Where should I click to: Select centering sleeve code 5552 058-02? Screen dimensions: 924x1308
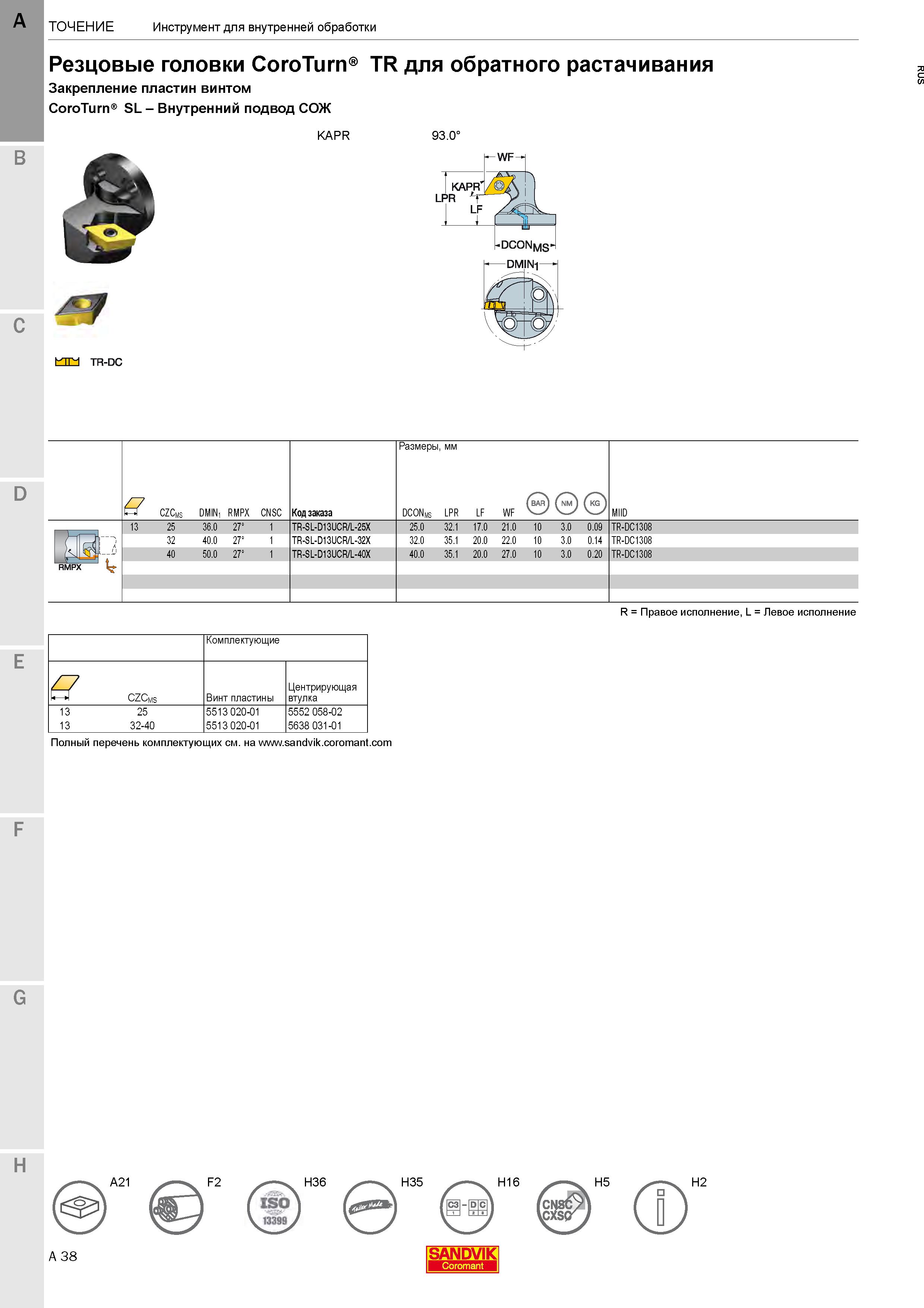click(315, 712)
